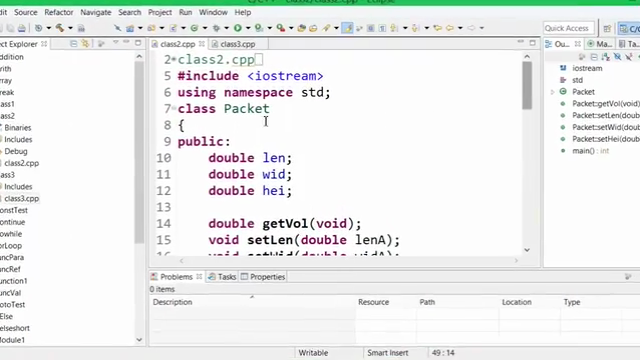Image resolution: width=640 pixels, height=360 pixels.
Task: Click the Description column header
Action: coord(172,302)
